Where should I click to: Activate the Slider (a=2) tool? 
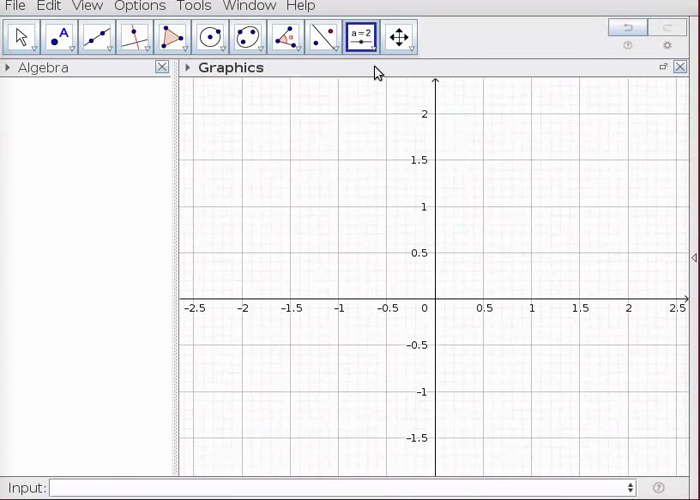361,38
